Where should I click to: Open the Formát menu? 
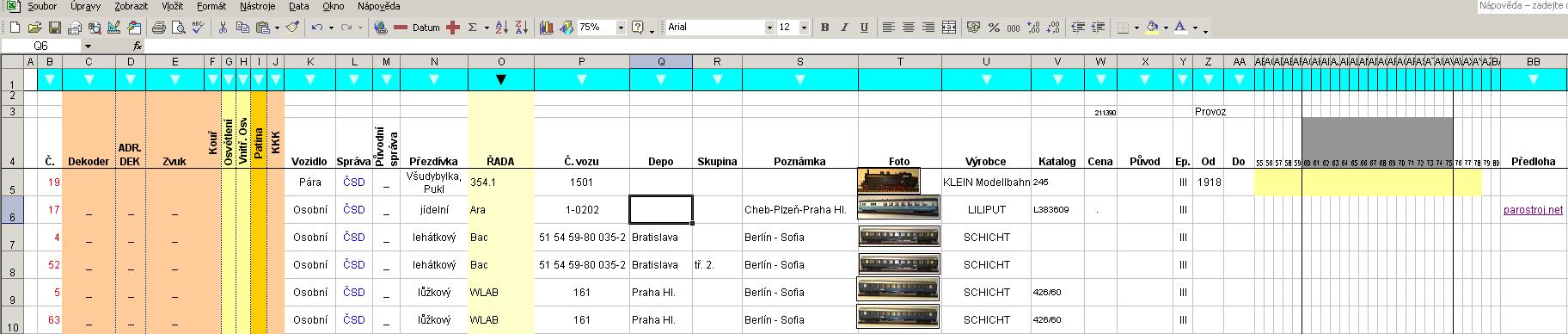[211, 6]
